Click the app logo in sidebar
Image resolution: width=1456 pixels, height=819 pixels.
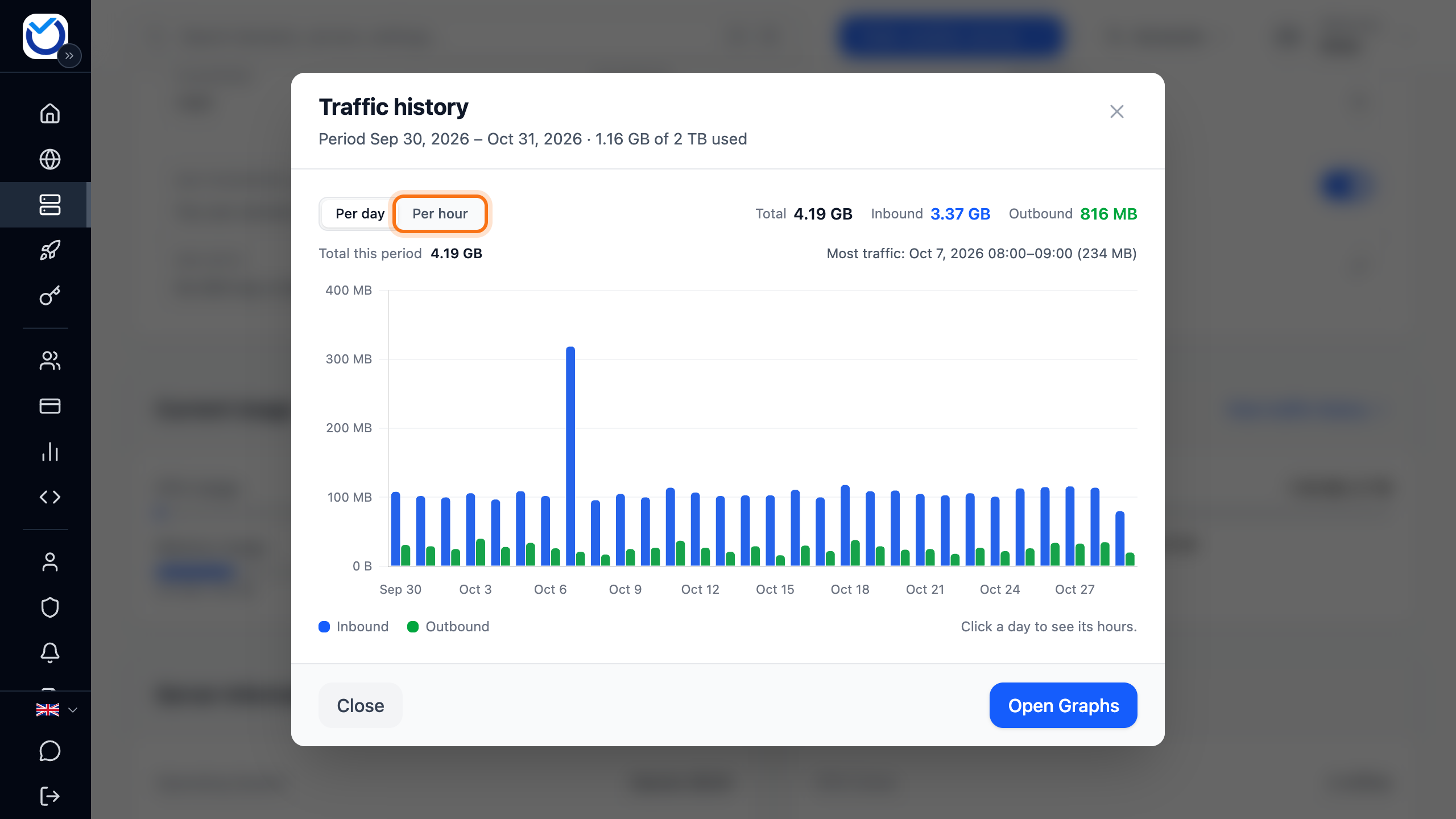pyautogui.click(x=45, y=36)
